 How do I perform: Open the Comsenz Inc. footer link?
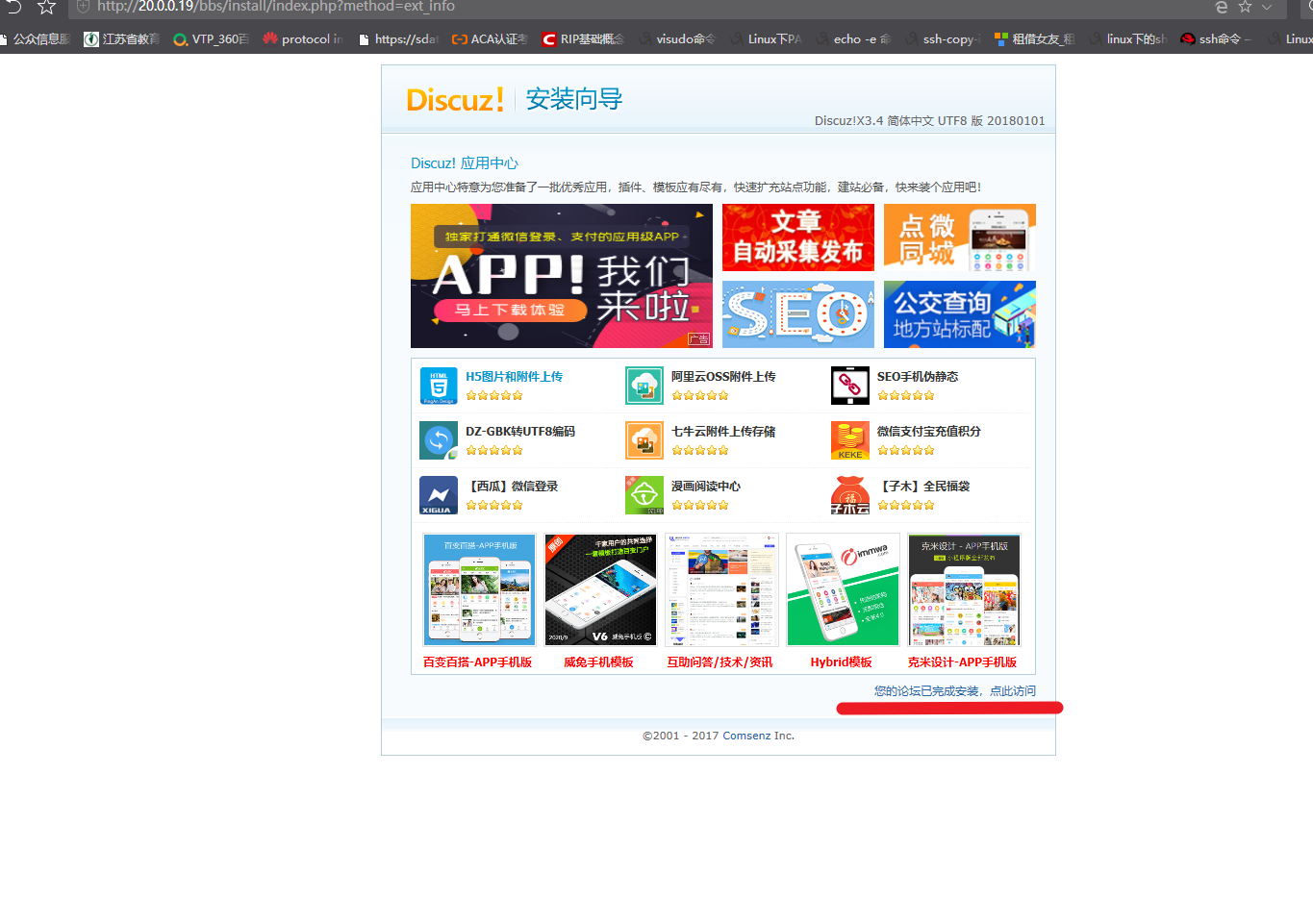click(x=759, y=736)
